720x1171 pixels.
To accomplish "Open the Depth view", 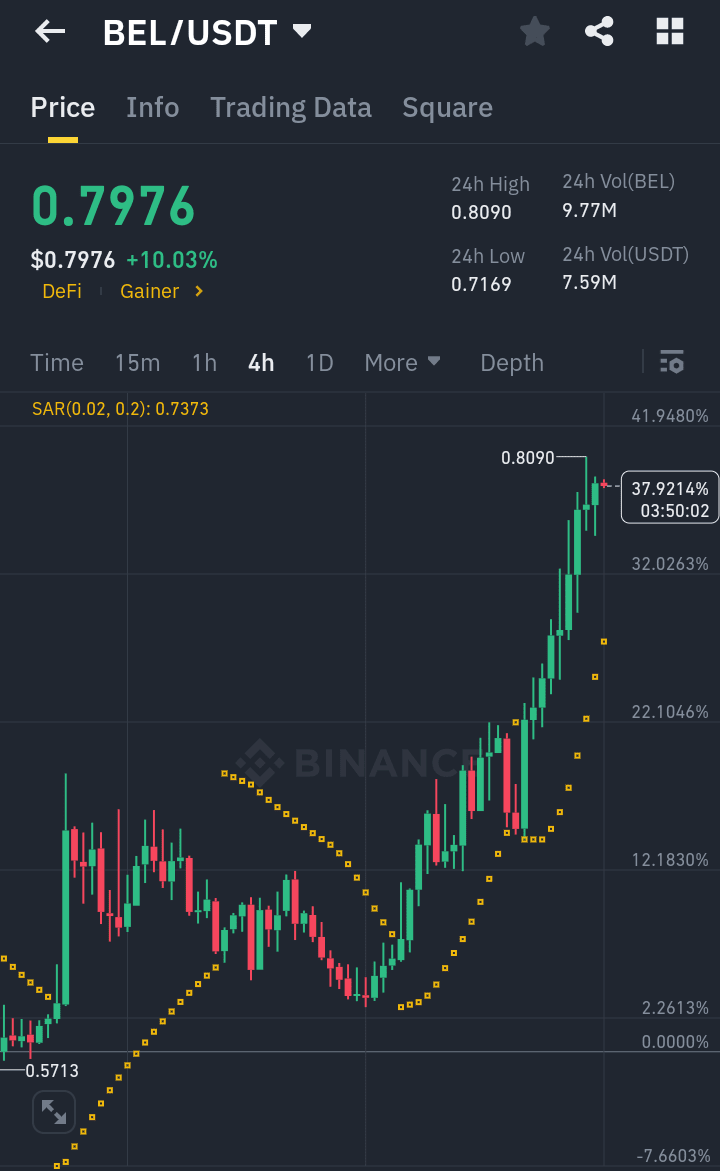I will pyautogui.click(x=511, y=363).
